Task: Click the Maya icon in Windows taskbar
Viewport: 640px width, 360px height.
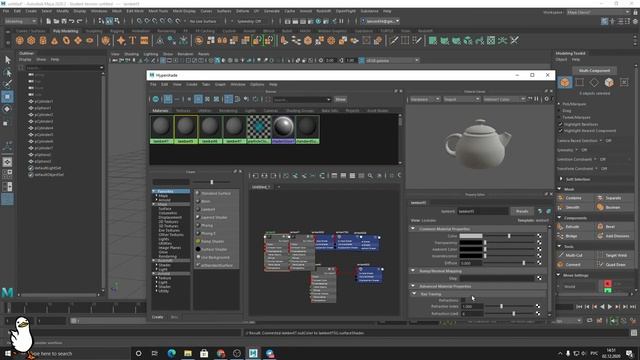Action: click(x=253, y=353)
